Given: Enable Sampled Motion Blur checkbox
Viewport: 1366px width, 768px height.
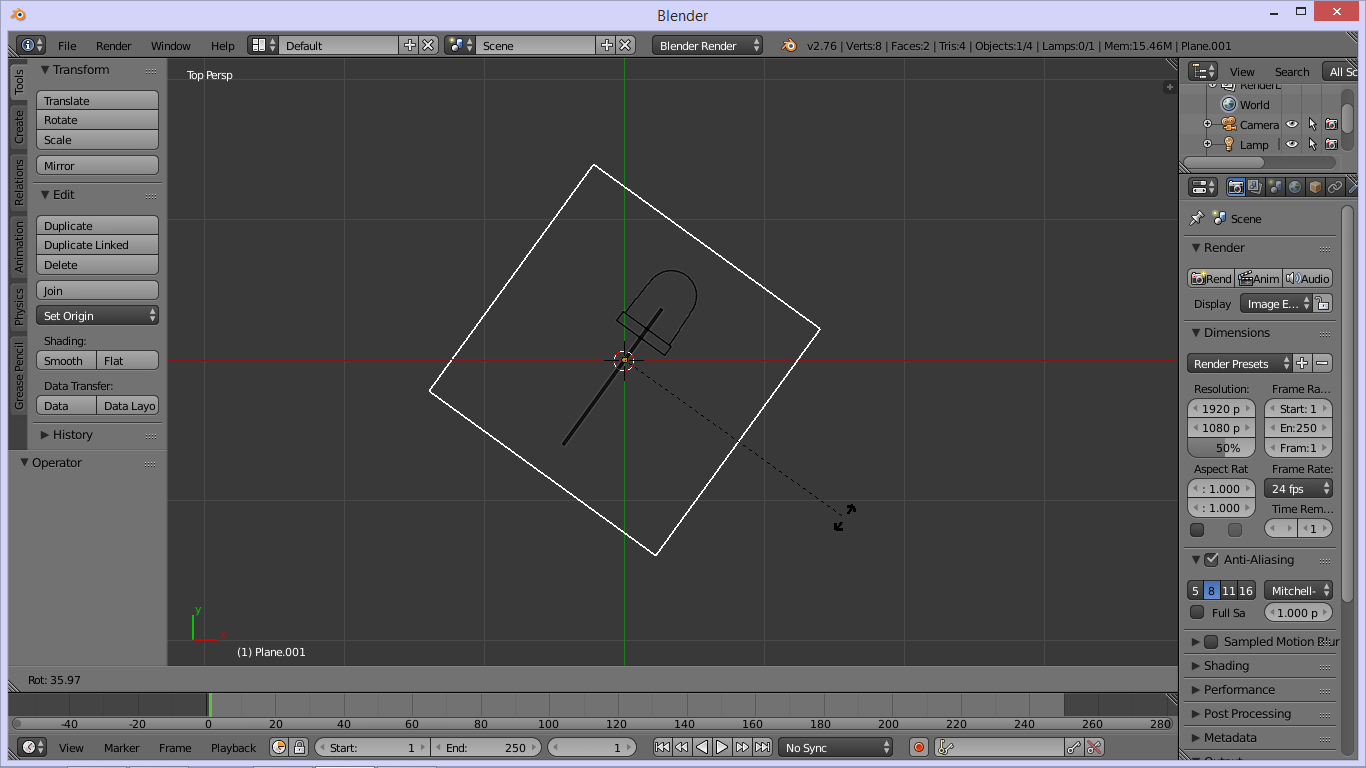Looking at the screenshot, I should [1211, 642].
